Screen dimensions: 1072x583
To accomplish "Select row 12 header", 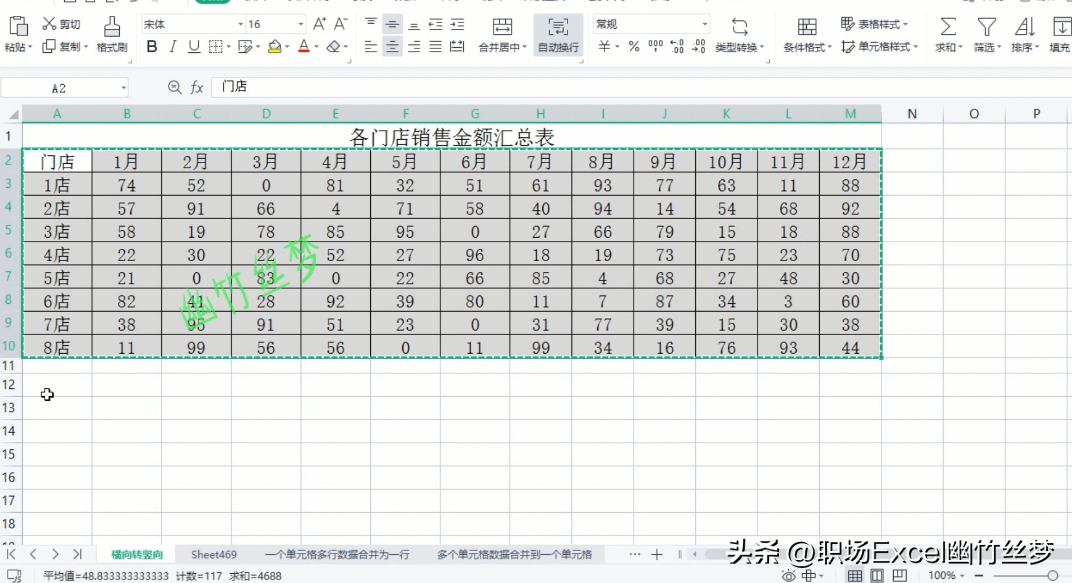I will point(10,384).
